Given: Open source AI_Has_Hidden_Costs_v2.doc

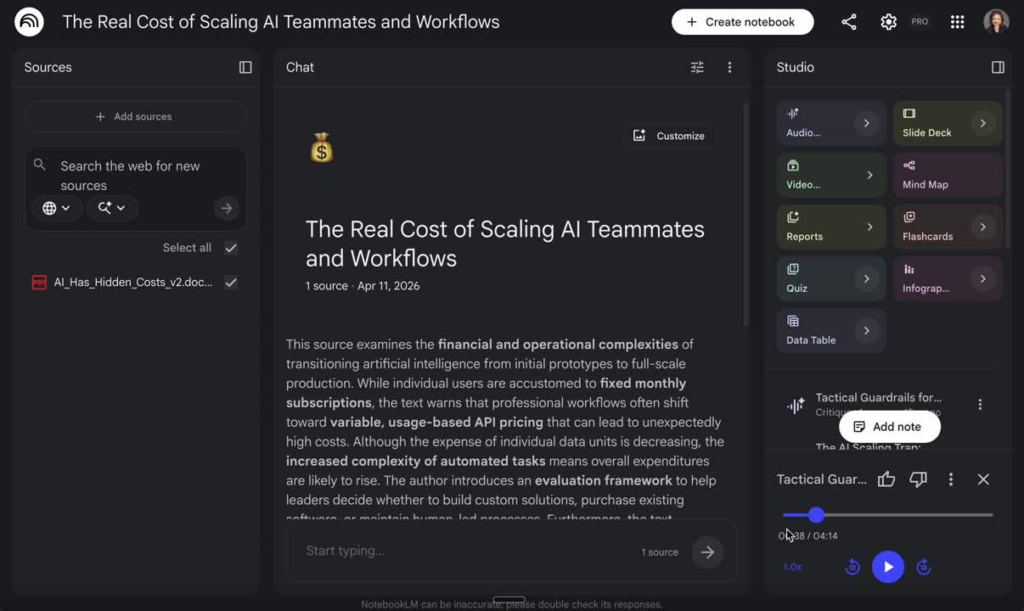Looking at the screenshot, I should click(133, 282).
